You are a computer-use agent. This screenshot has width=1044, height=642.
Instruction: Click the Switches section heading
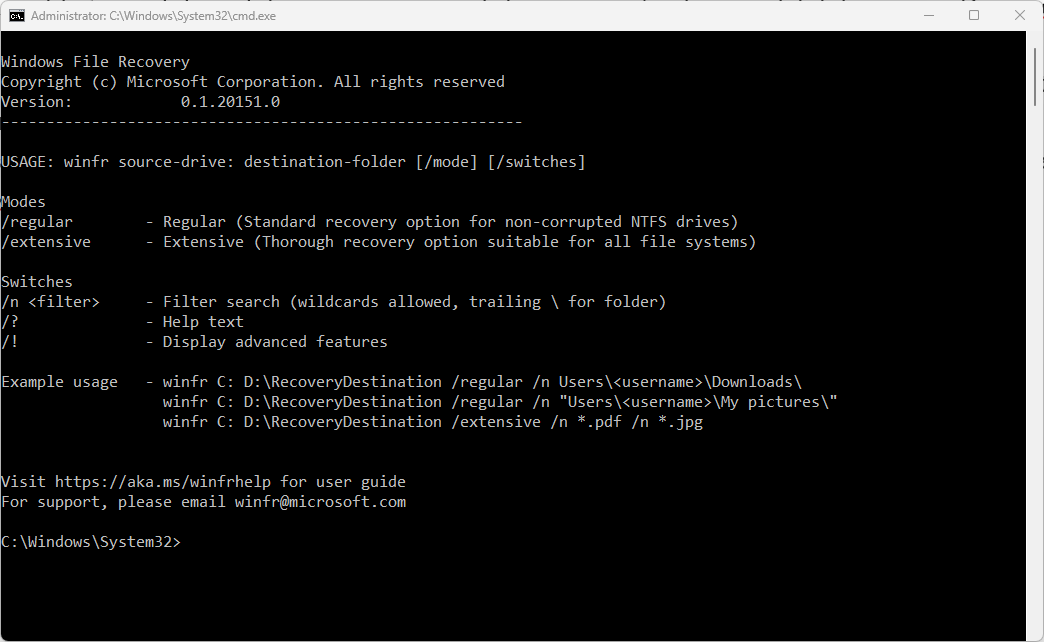coord(37,282)
